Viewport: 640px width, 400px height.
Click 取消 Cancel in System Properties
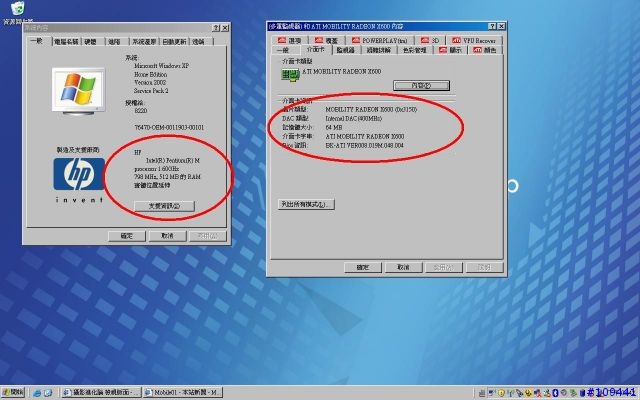[x=167, y=236]
